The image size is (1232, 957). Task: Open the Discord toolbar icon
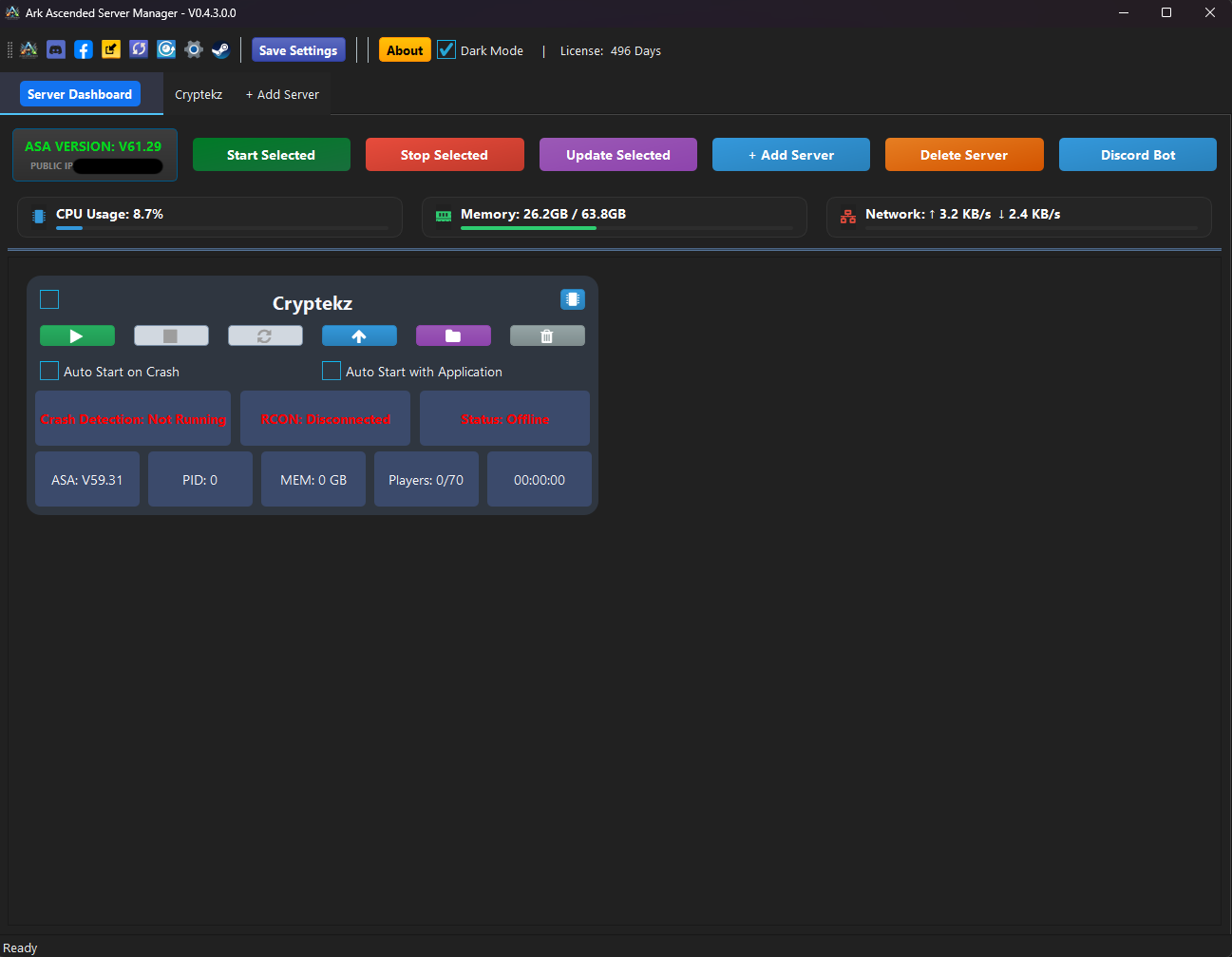[x=56, y=49]
